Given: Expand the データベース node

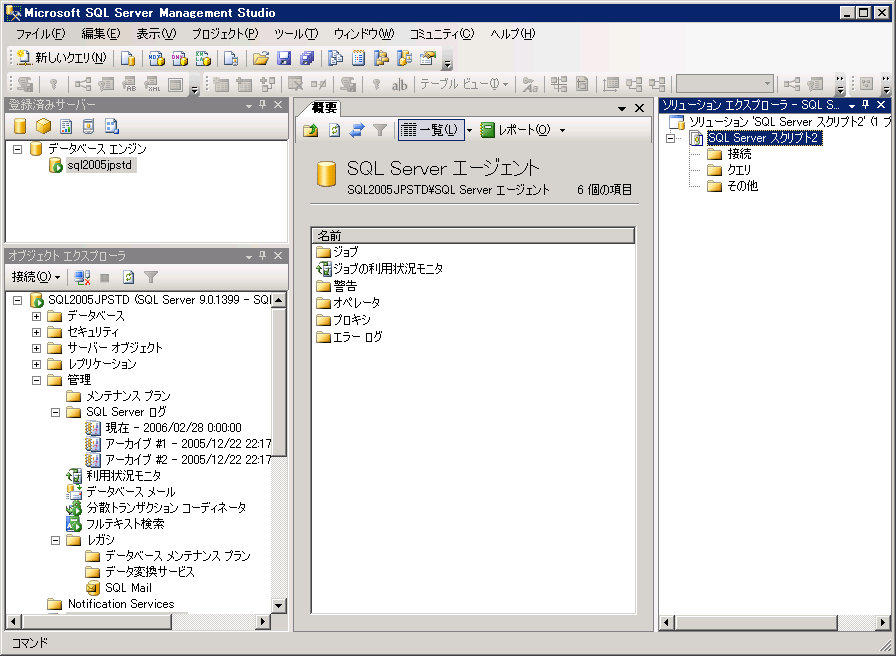Looking at the screenshot, I should click(37, 316).
